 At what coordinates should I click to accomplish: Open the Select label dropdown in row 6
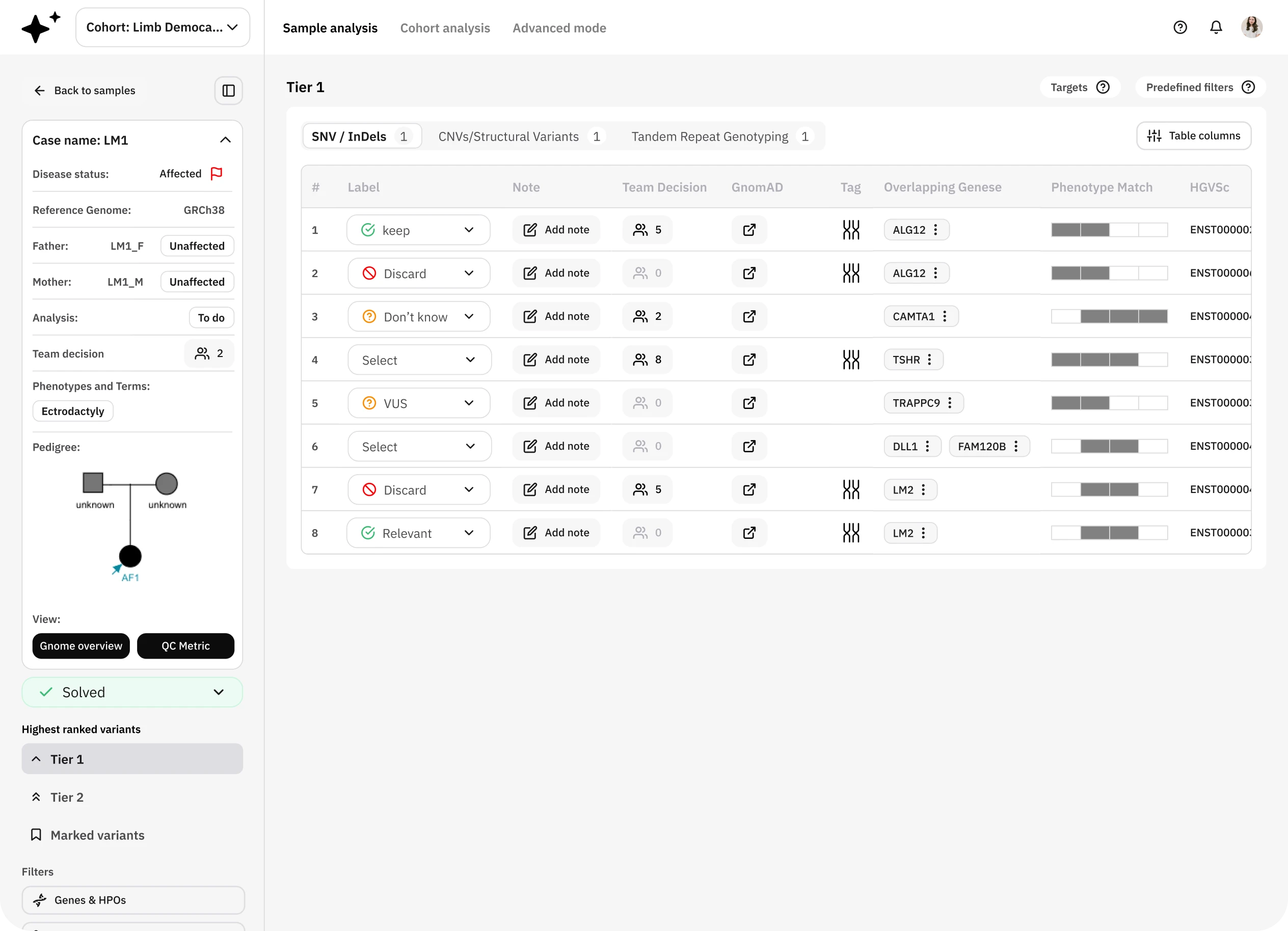[x=419, y=446]
